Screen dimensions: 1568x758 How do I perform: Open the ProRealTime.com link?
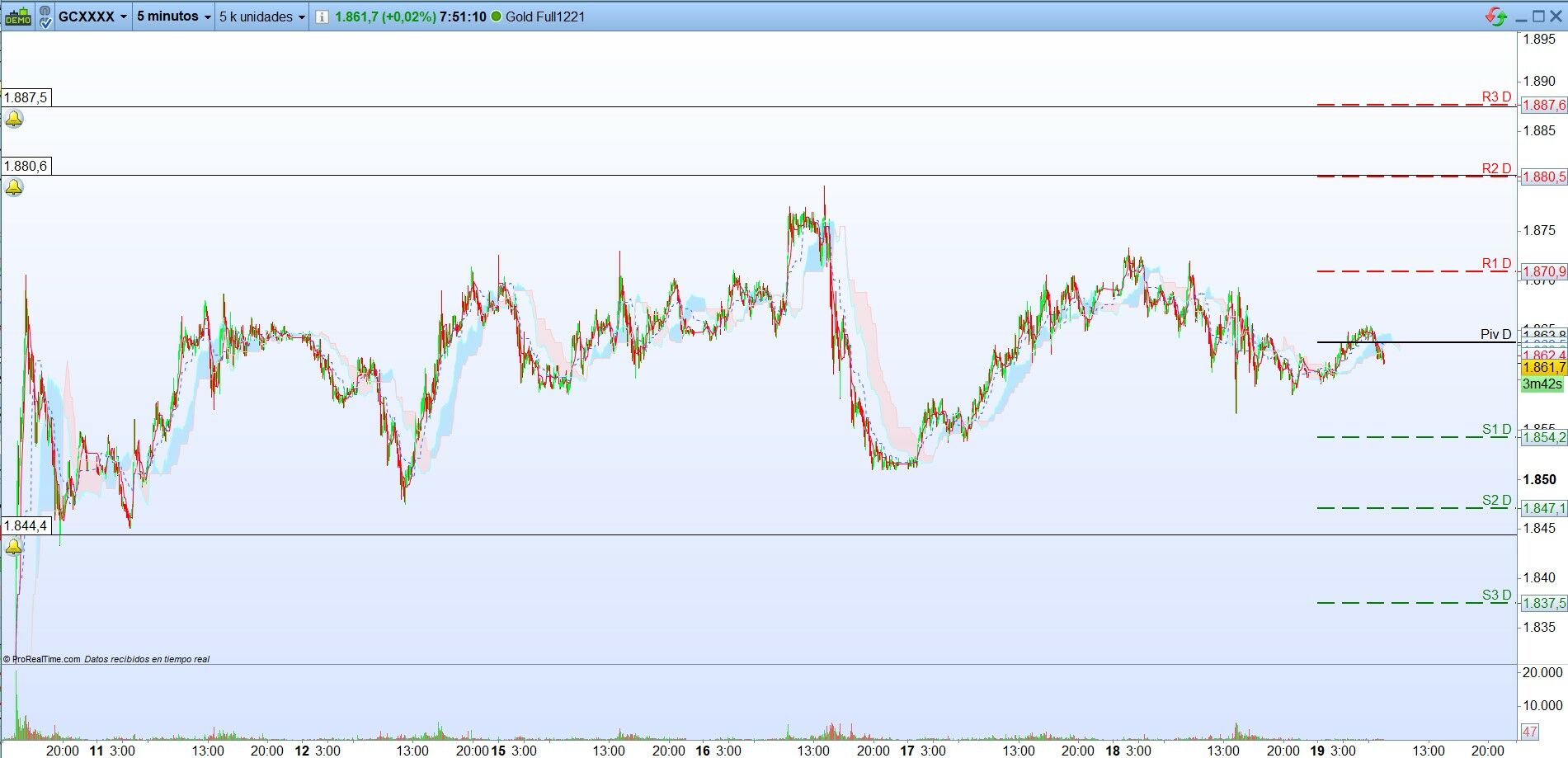(x=45, y=659)
